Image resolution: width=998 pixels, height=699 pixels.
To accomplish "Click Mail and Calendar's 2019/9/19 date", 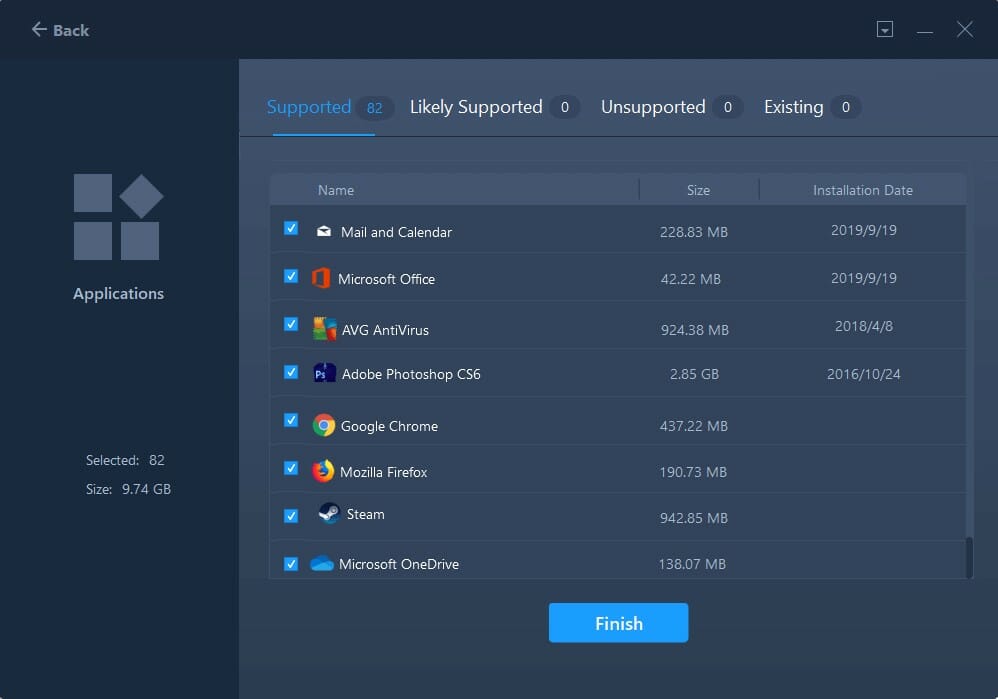I will coord(864,230).
